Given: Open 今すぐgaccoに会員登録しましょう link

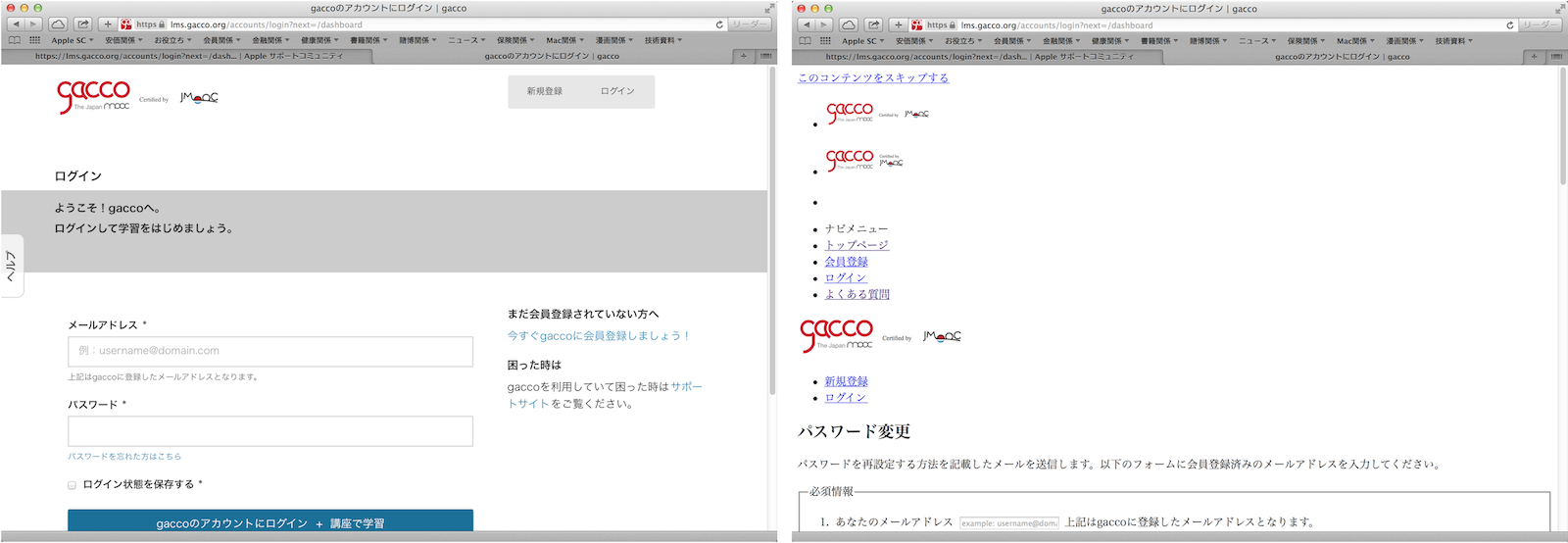Looking at the screenshot, I should point(599,336).
